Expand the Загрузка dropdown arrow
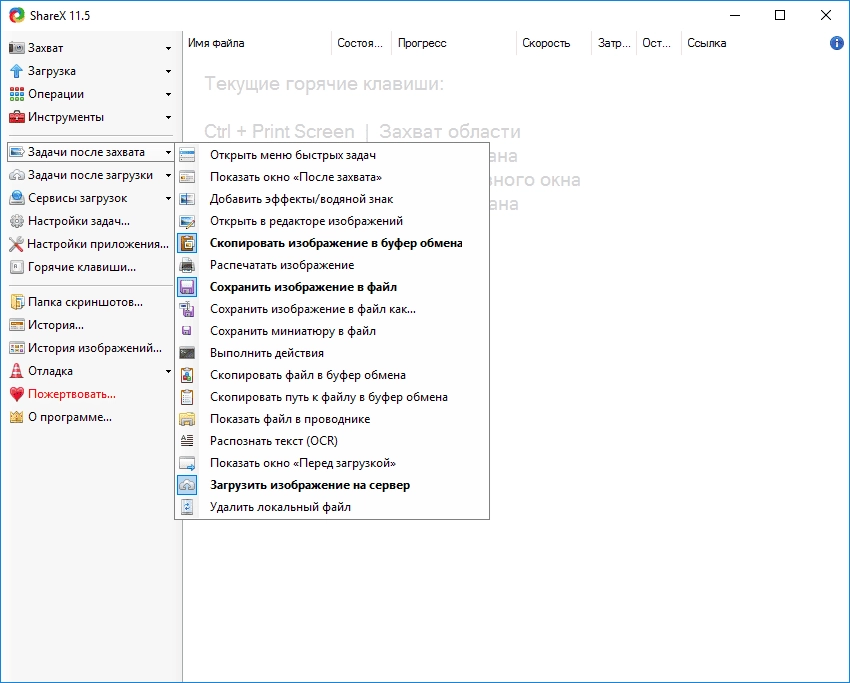This screenshot has width=850, height=683. (x=169, y=72)
